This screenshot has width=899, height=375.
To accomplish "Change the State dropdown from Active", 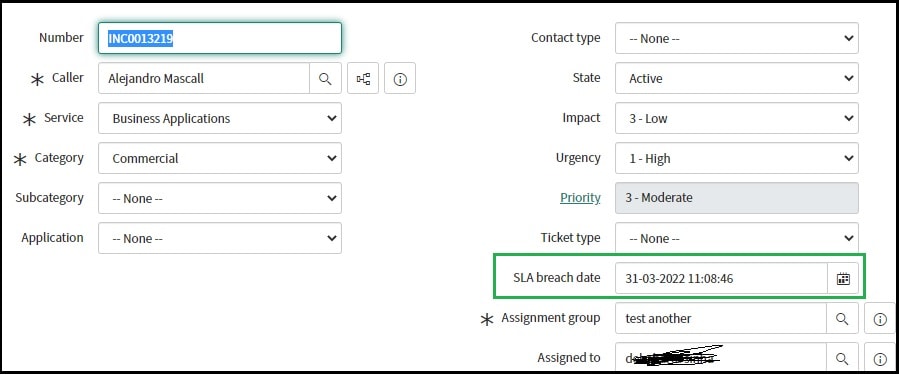I will (737, 78).
